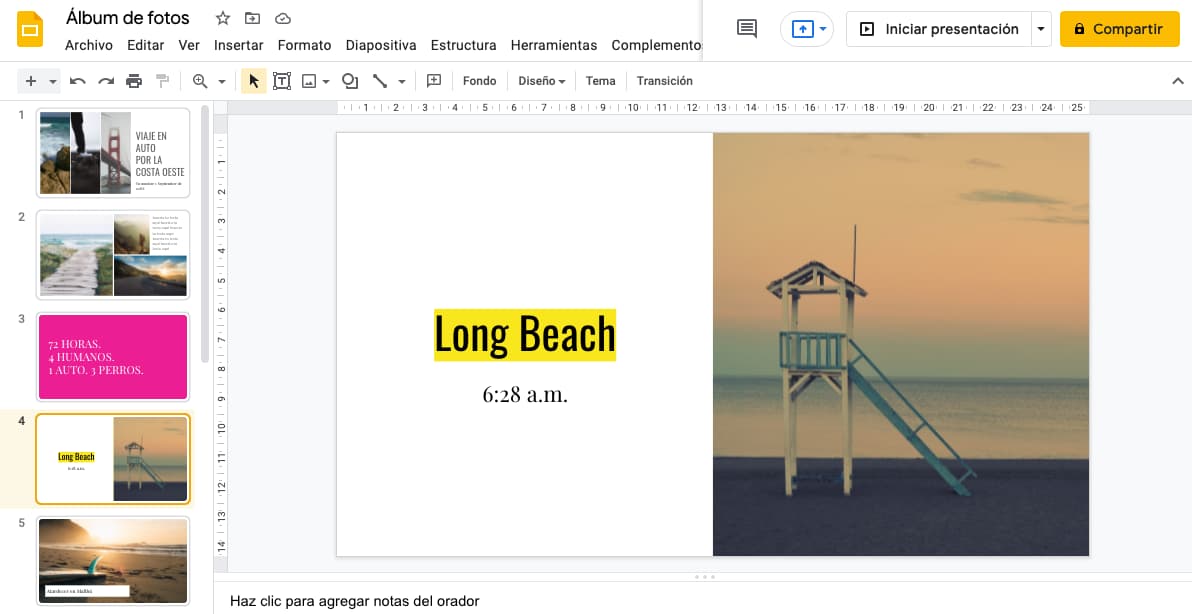Screen dimensions: 1192x614
Task: Select the shape tool
Action: (349, 80)
